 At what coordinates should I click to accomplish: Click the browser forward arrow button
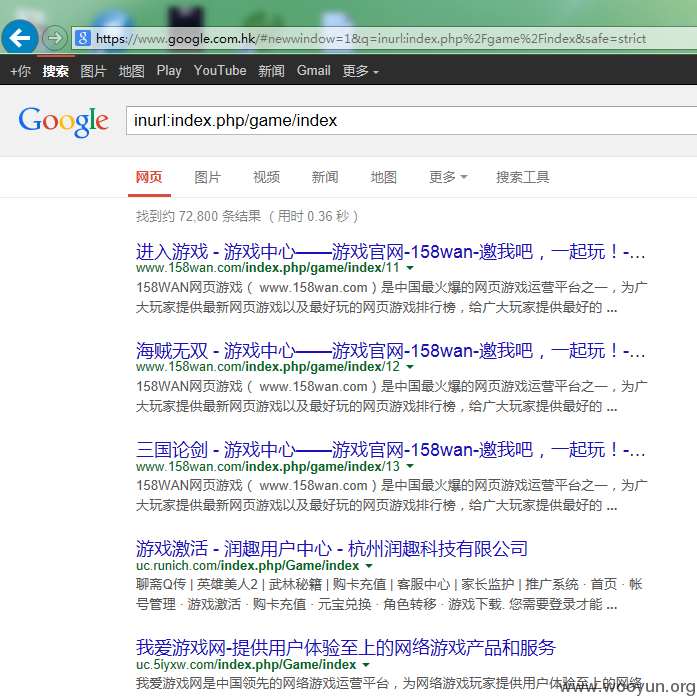point(55,38)
